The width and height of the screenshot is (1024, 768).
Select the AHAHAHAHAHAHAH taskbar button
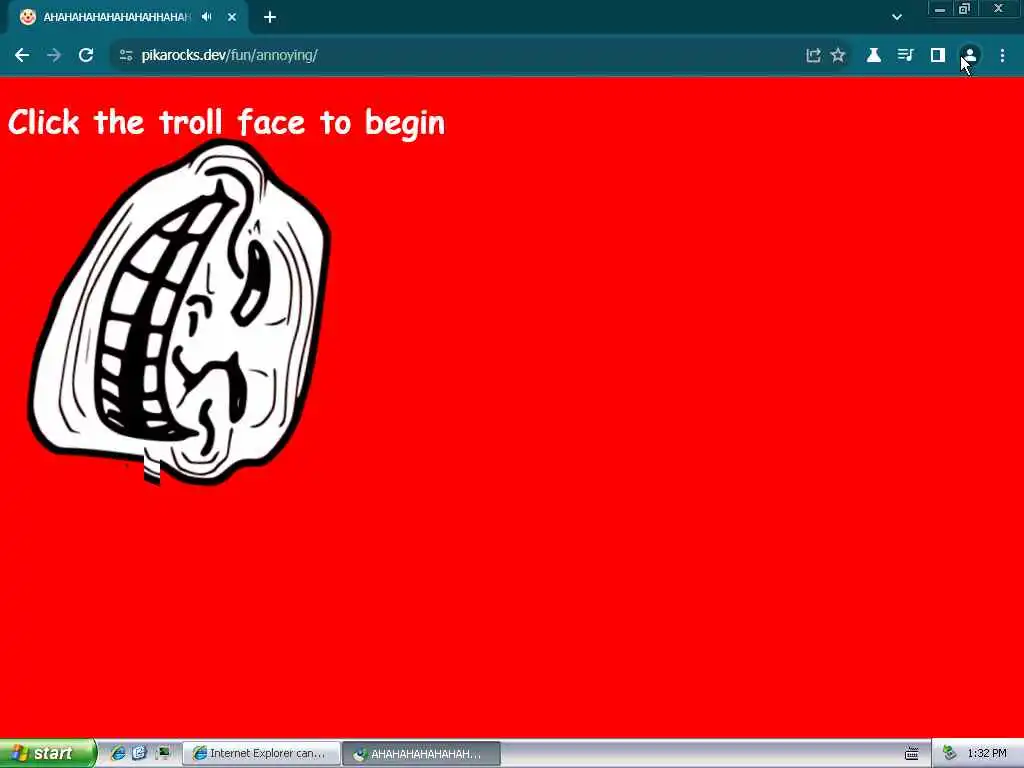[421, 754]
